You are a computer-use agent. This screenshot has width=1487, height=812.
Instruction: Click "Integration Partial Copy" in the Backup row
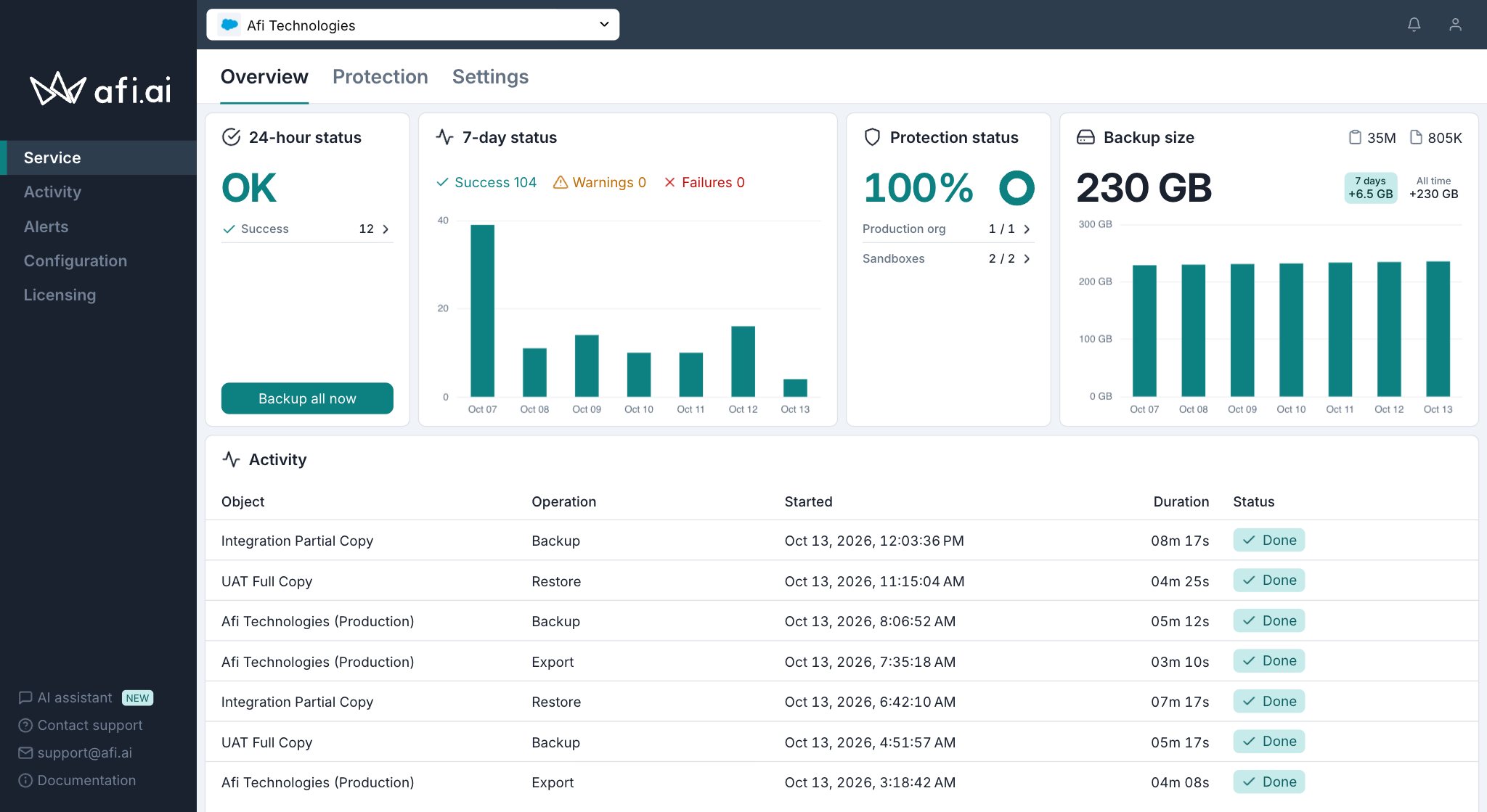(297, 541)
